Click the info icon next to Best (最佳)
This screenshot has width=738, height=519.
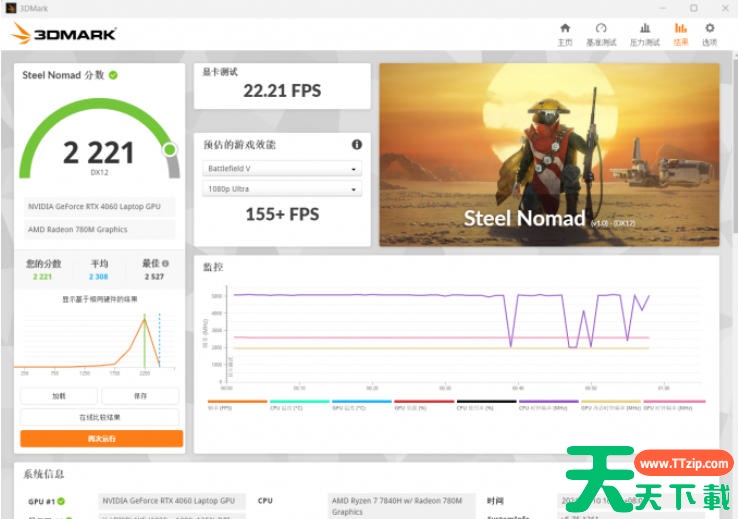point(166,264)
